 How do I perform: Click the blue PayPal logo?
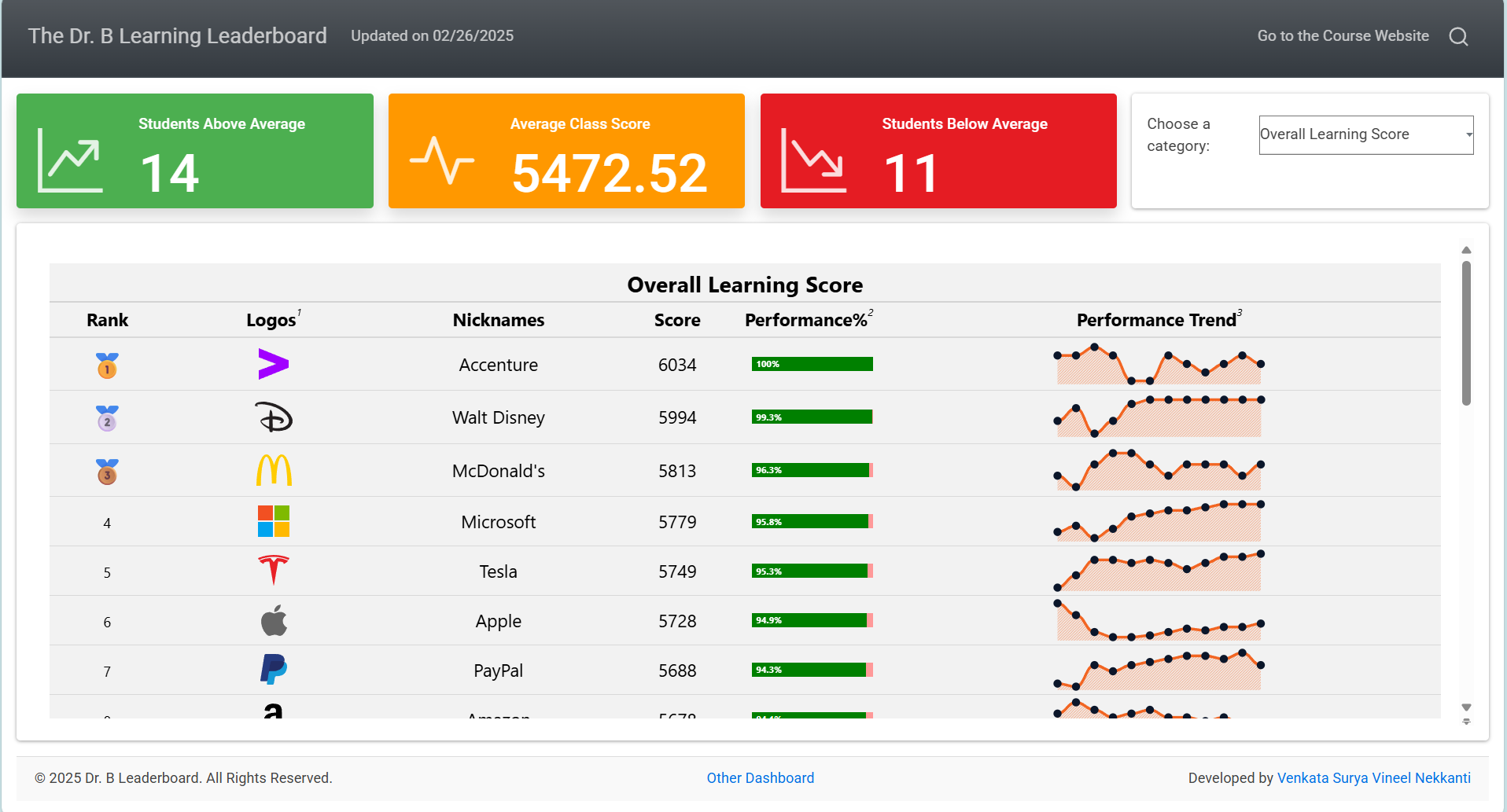(274, 669)
